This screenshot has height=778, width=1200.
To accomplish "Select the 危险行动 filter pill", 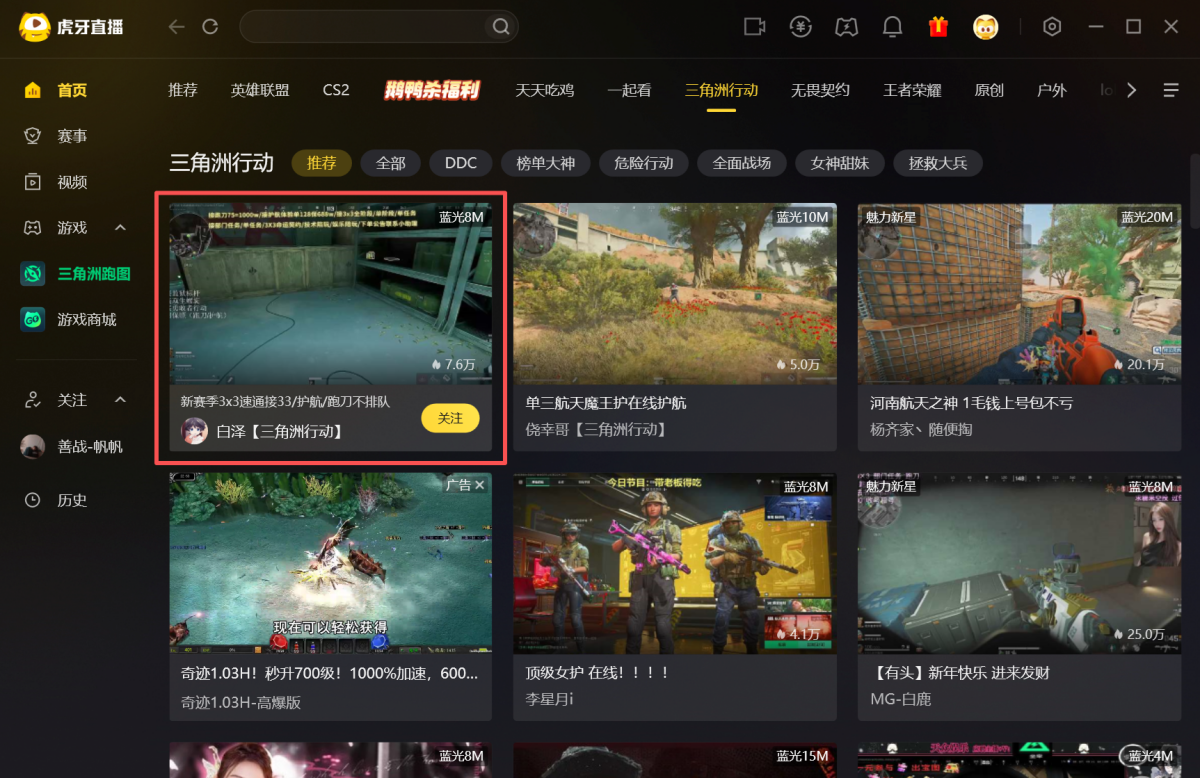I will 643,163.
